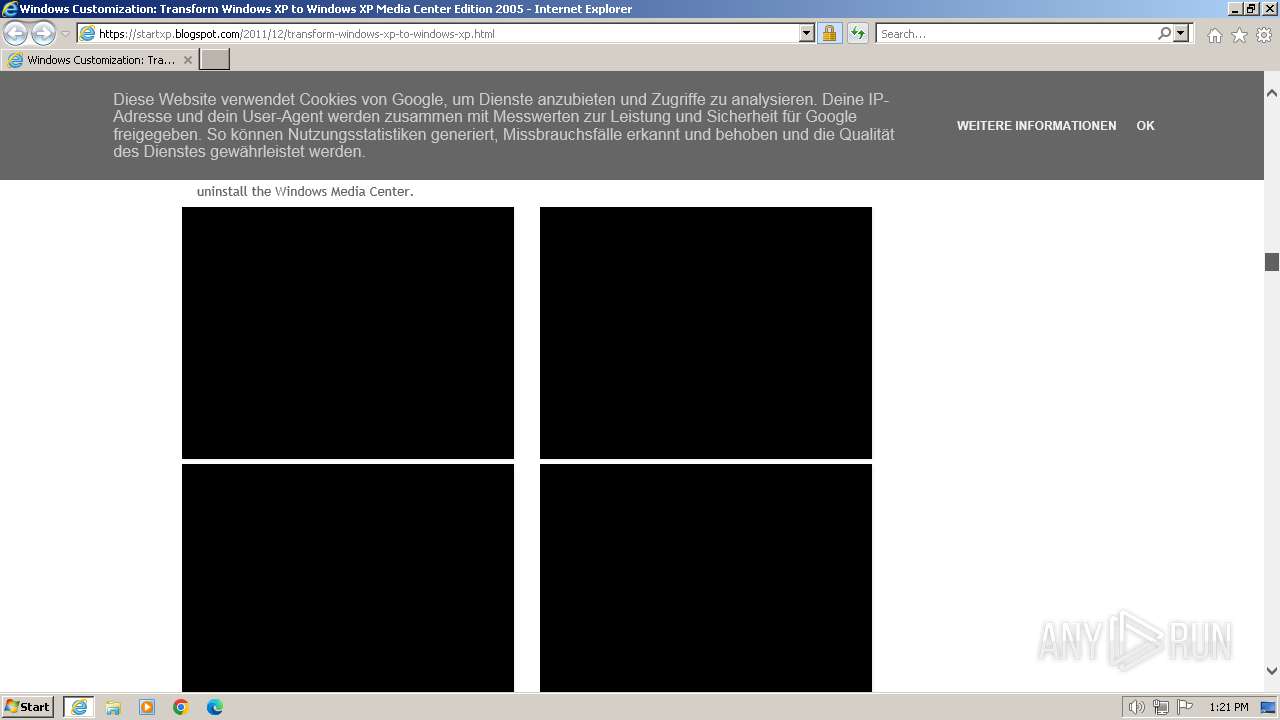Open the network tray icon
1280x720 pixels.
(1161, 707)
